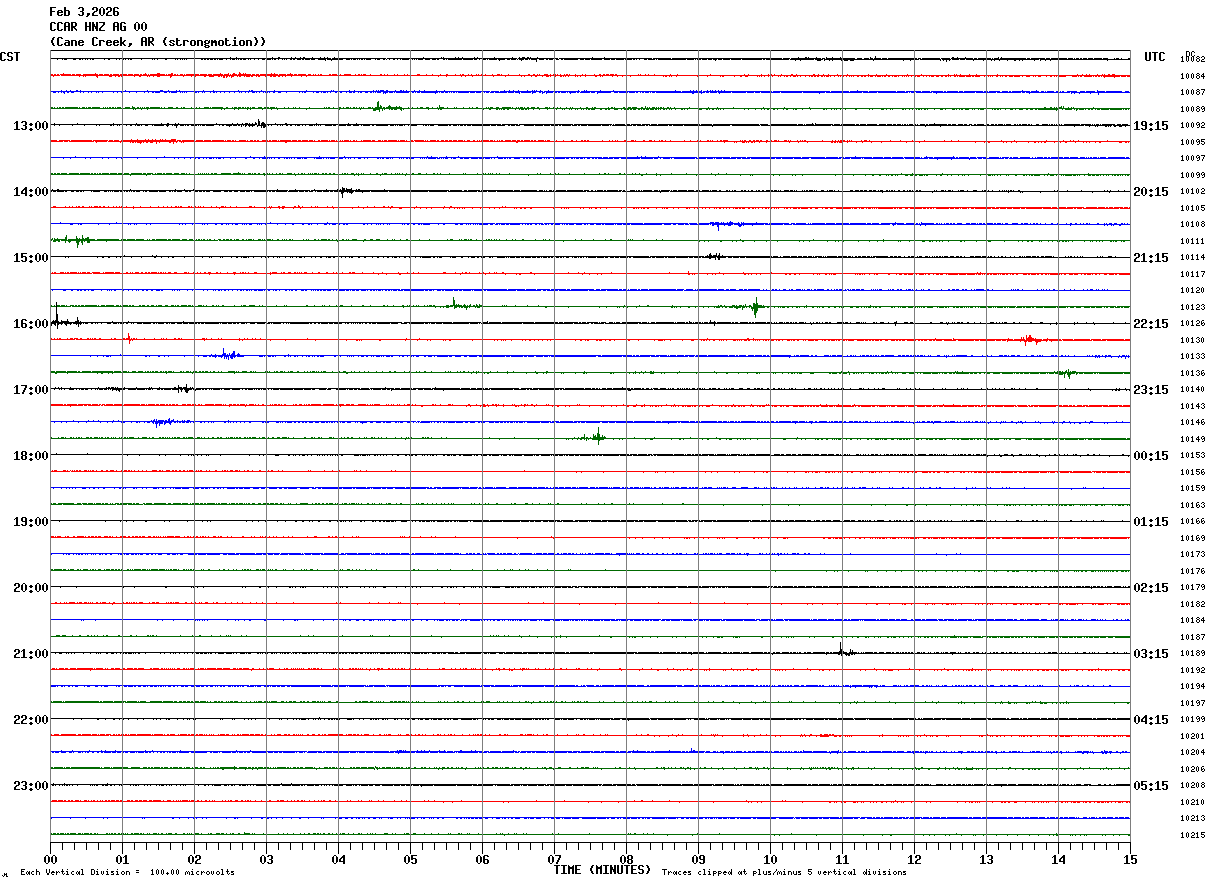The height and width of the screenshot is (886, 1210).
Task: Click the 19:15 UTC time label
Action: pos(1151,126)
